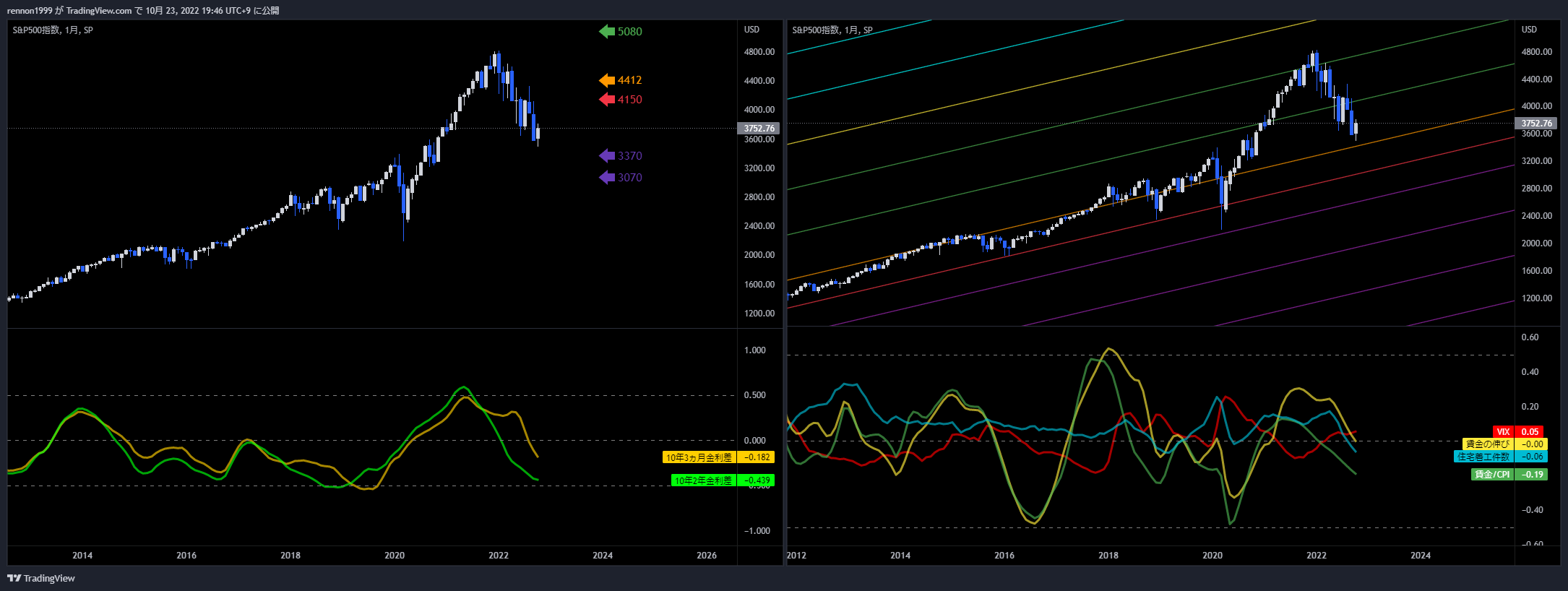The height and width of the screenshot is (591, 1568).
Task: Click the TradingView logo at bottom left
Action: tap(41, 578)
